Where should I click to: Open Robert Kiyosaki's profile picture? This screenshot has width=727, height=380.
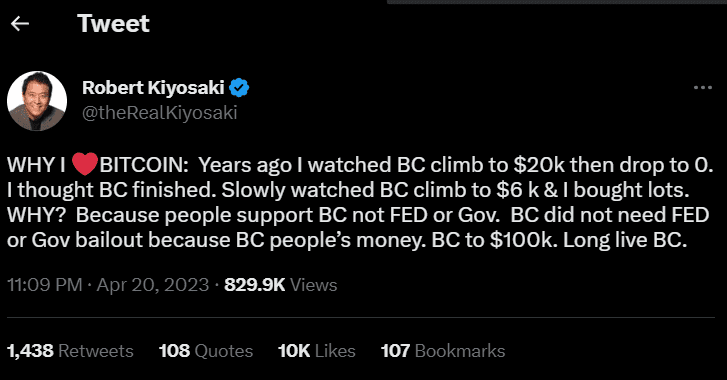[37, 101]
